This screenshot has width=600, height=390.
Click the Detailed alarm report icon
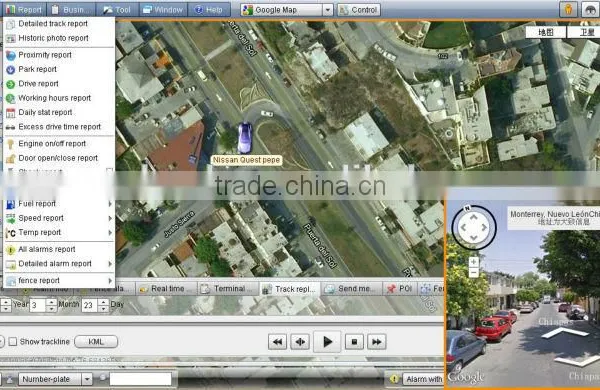click(11, 264)
